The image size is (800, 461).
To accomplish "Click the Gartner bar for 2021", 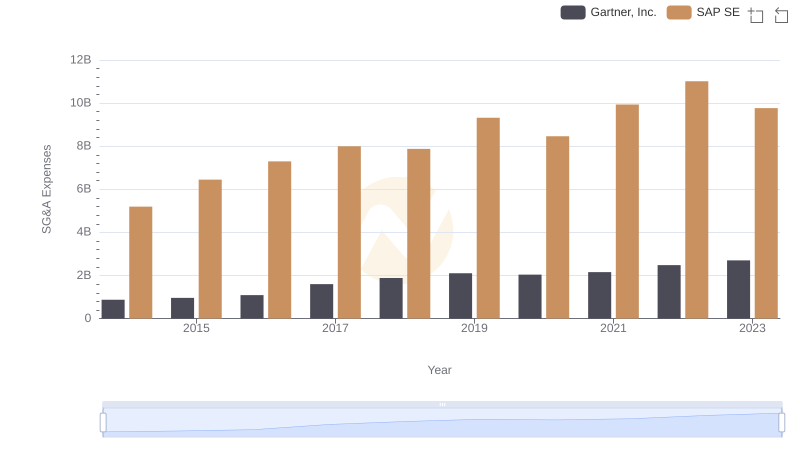I will pyautogui.click(x=599, y=295).
